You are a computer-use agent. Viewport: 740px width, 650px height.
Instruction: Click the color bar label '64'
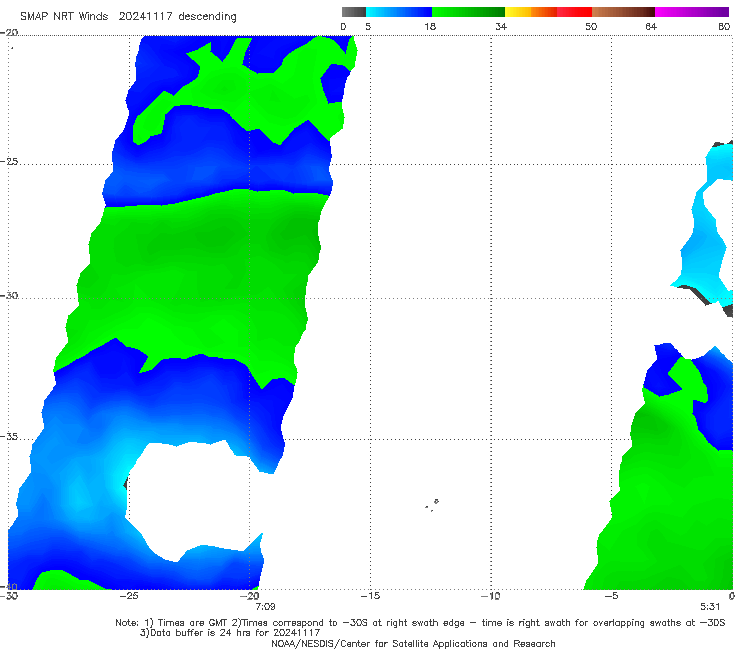[651, 26]
